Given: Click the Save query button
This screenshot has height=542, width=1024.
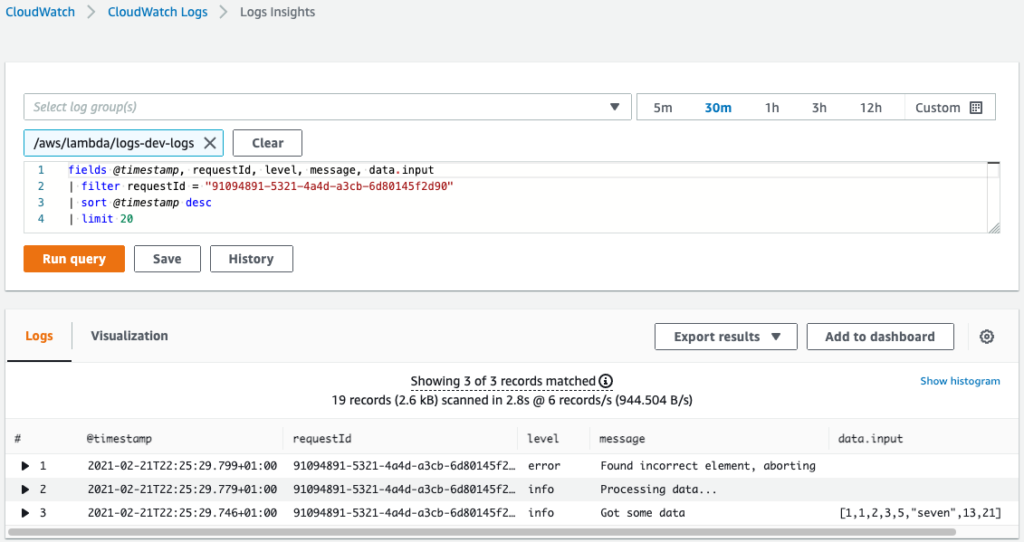Looking at the screenshot, I should pyautogui.click(x=167, y=259).
